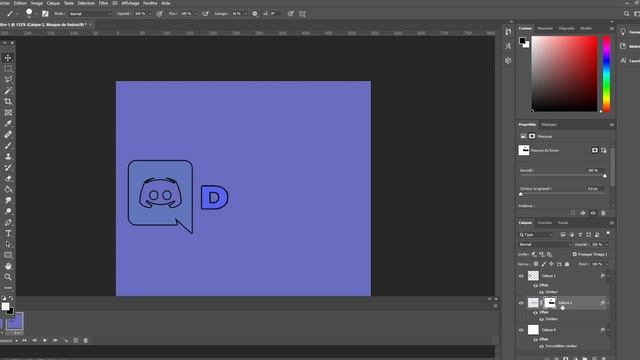Image resolution: width=640 pixels, height=360 pixels.
Task: Open the Lissage value dropdown arrow
Action: [x=246, y=14]
